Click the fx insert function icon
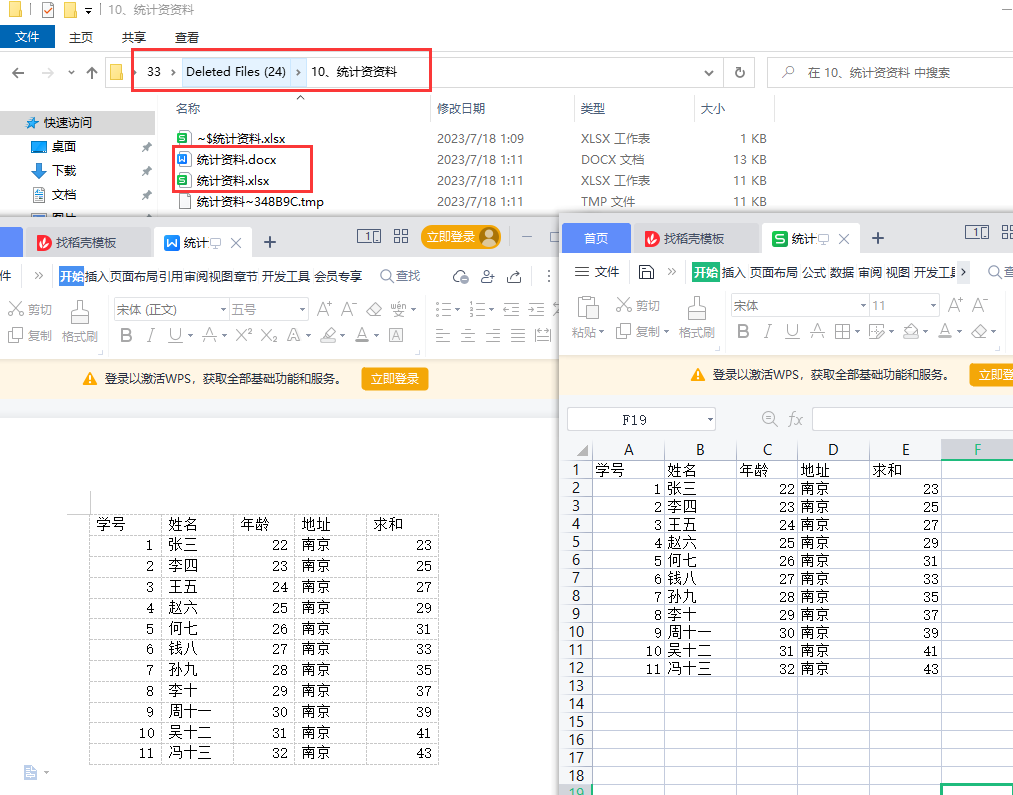Viewport: 1013px width, 795px height. 795,419
